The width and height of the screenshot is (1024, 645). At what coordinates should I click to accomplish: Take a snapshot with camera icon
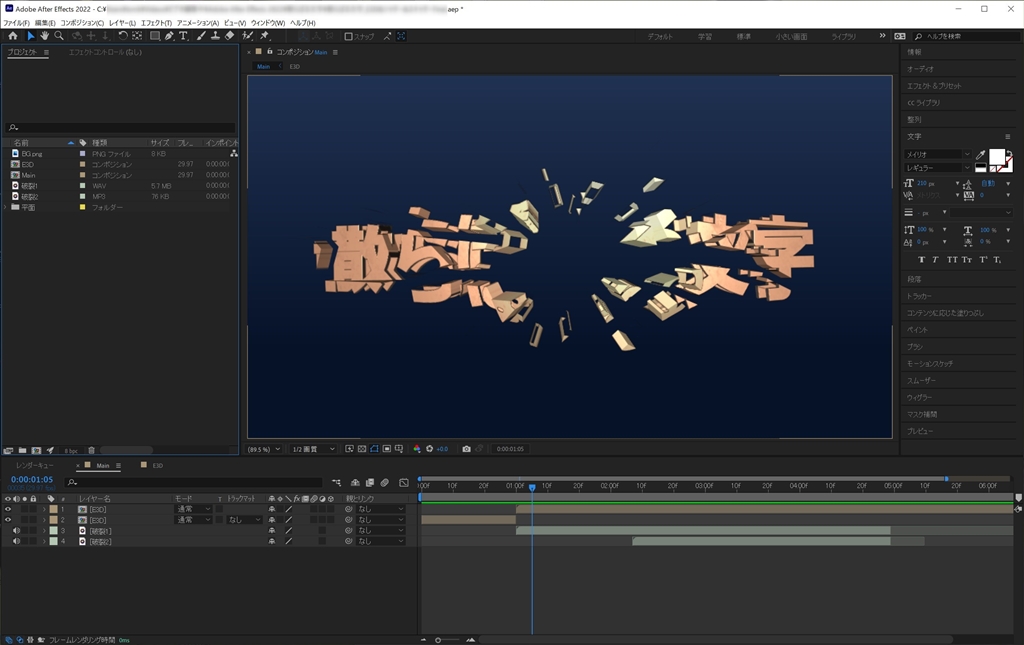[466, 449]
